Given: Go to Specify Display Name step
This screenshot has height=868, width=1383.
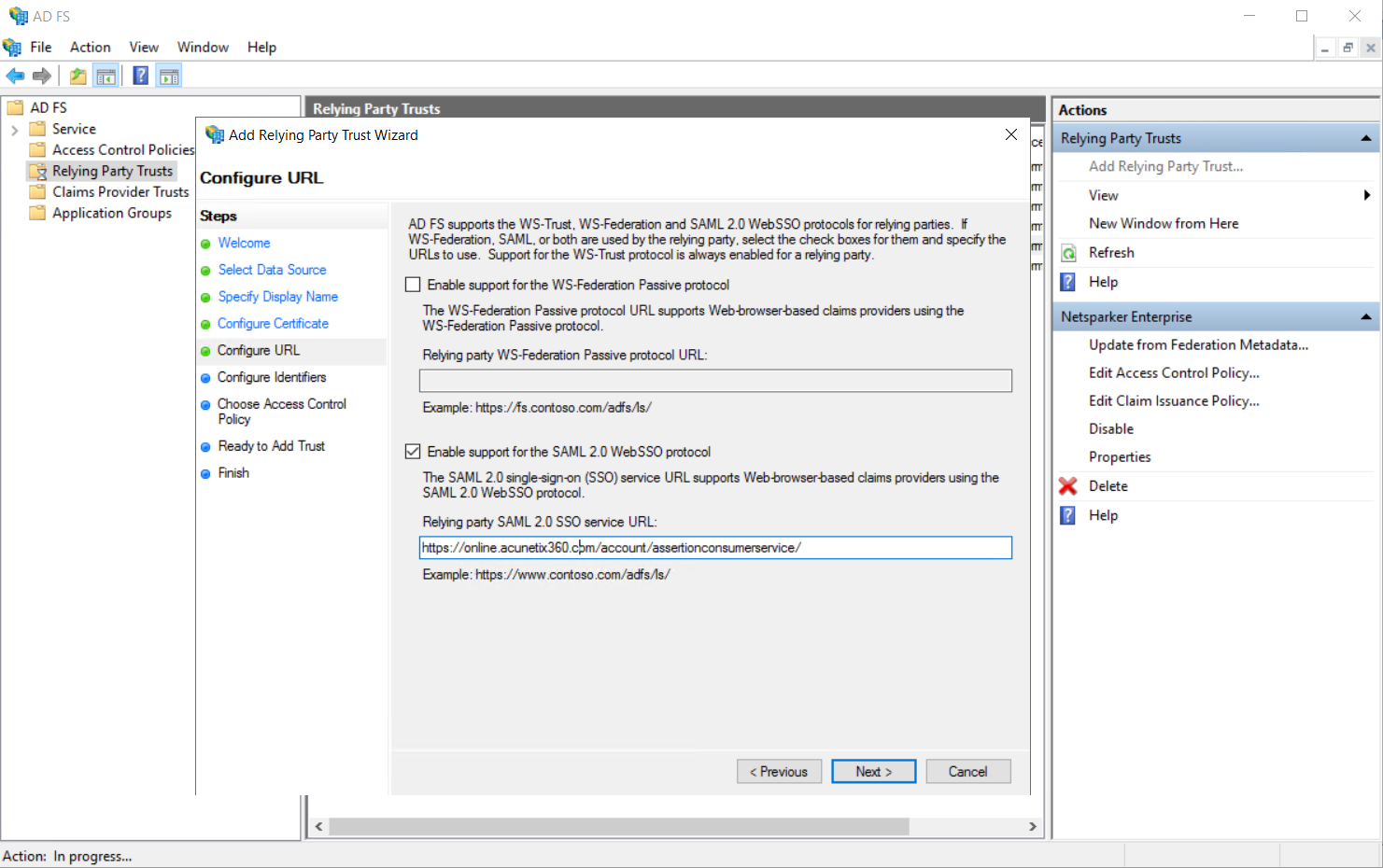Looking at the screenshot, I should [x=278, y=297].
